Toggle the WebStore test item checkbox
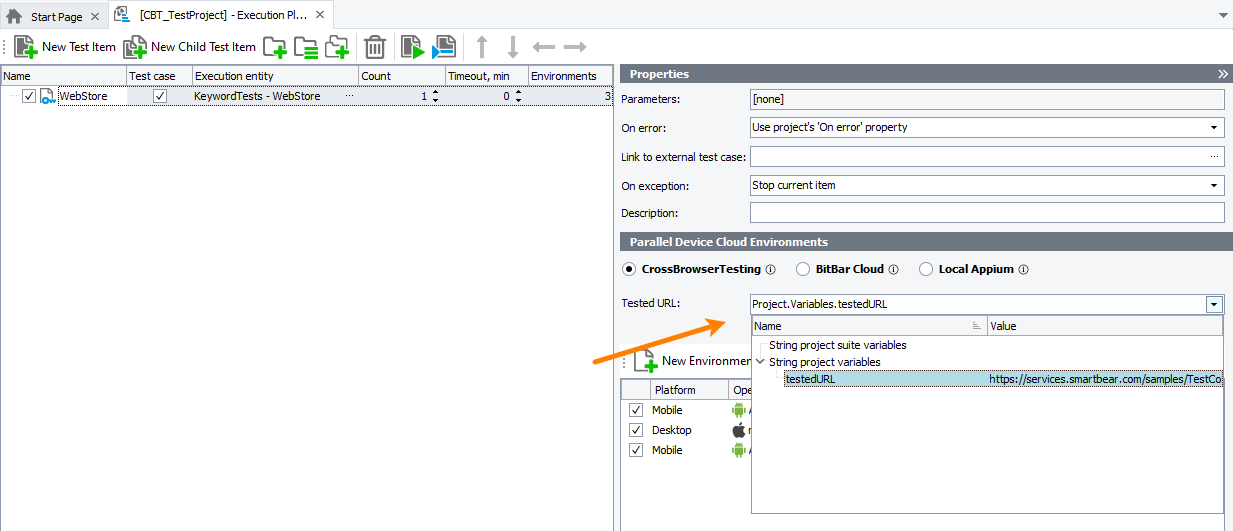 [29, 96]
